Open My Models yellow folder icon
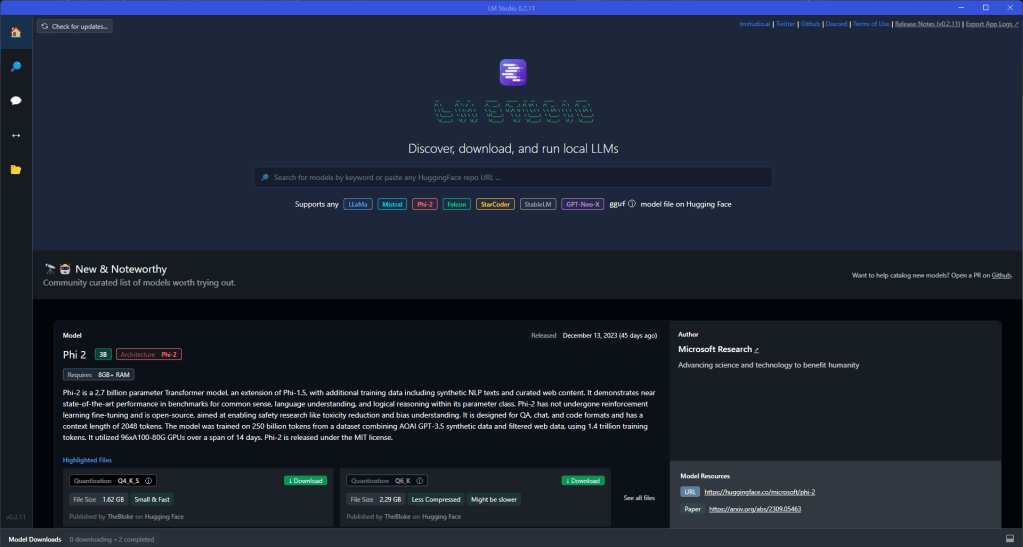 click(x=15, y=170)
